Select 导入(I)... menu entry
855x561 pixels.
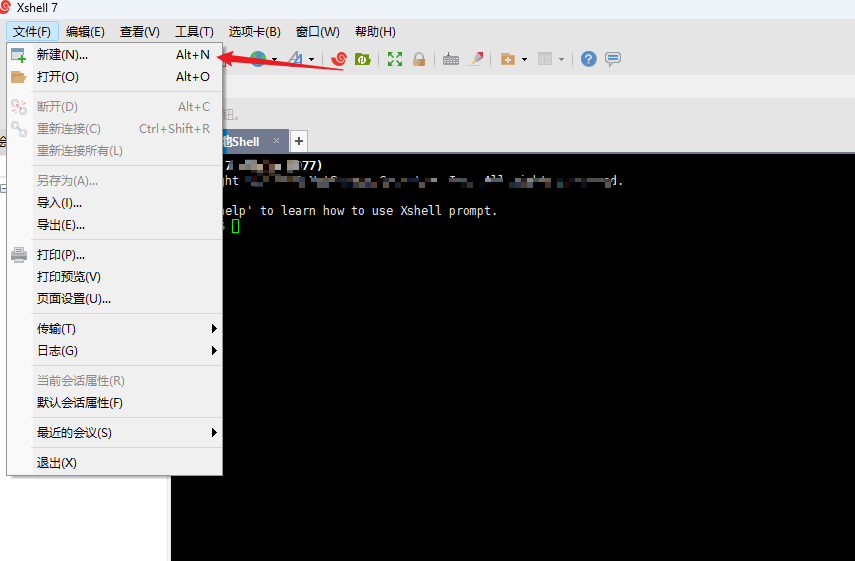pos(115,203)
